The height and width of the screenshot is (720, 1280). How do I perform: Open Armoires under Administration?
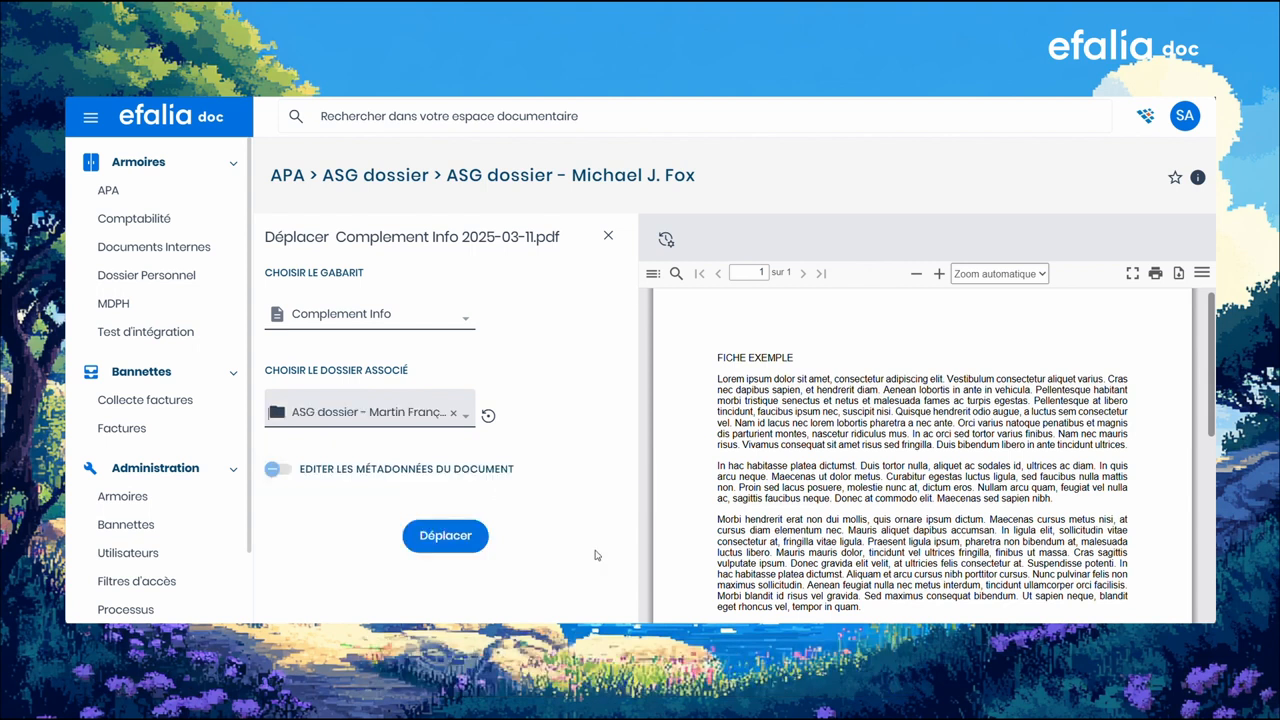point(123,496)
